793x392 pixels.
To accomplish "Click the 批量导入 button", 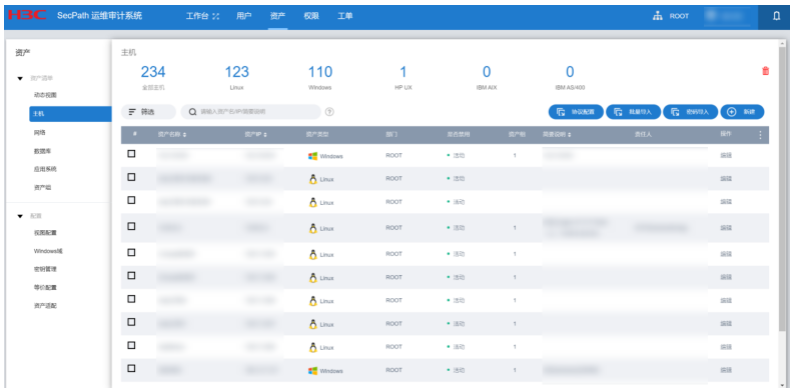I will click(x=634, y=112).
